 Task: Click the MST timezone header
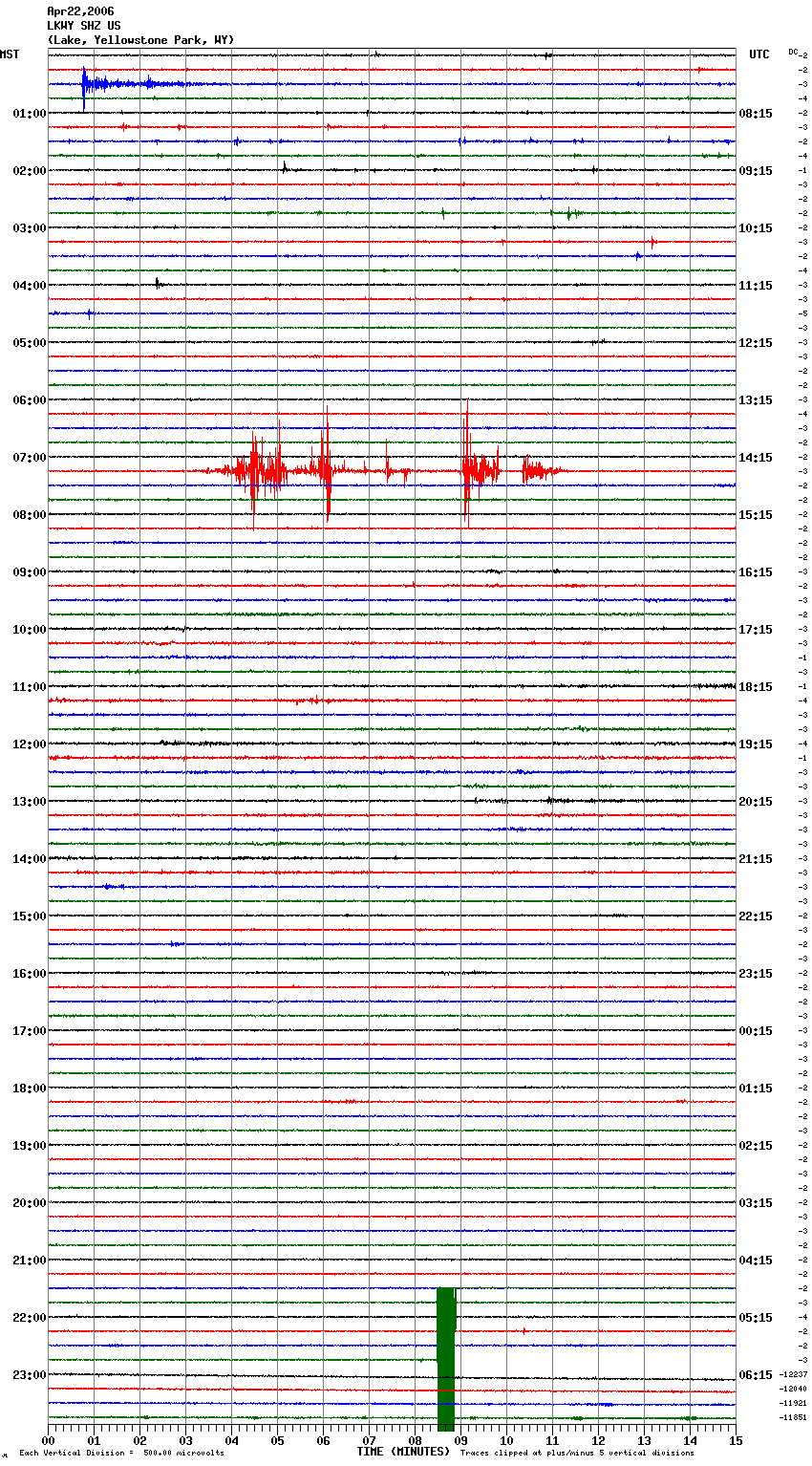[10, 54]
